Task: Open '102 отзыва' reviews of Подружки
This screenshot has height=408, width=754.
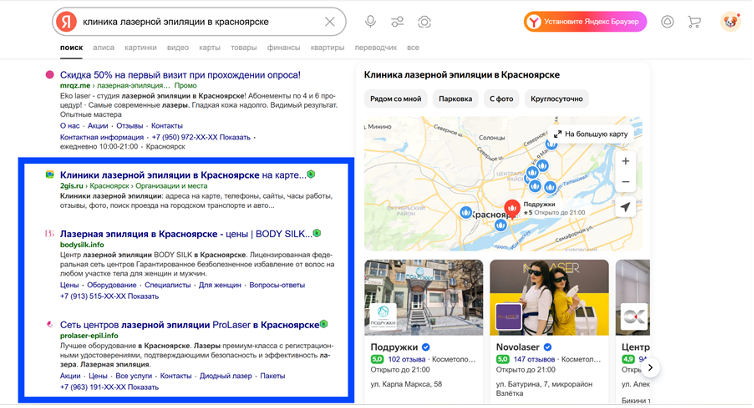Action: (406, 359)
